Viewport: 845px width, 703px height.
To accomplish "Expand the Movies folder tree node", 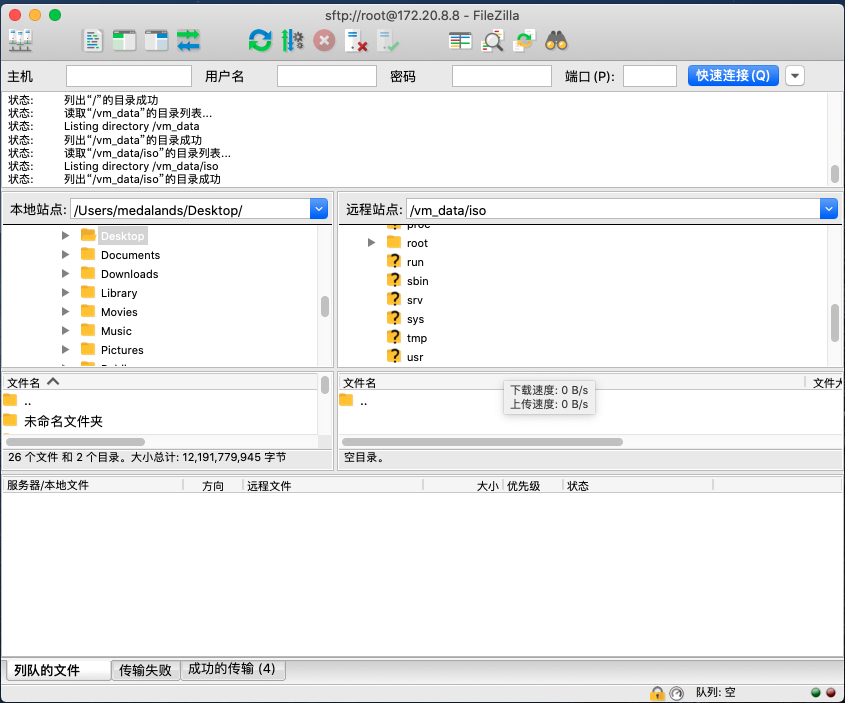I will pos(65,311).
